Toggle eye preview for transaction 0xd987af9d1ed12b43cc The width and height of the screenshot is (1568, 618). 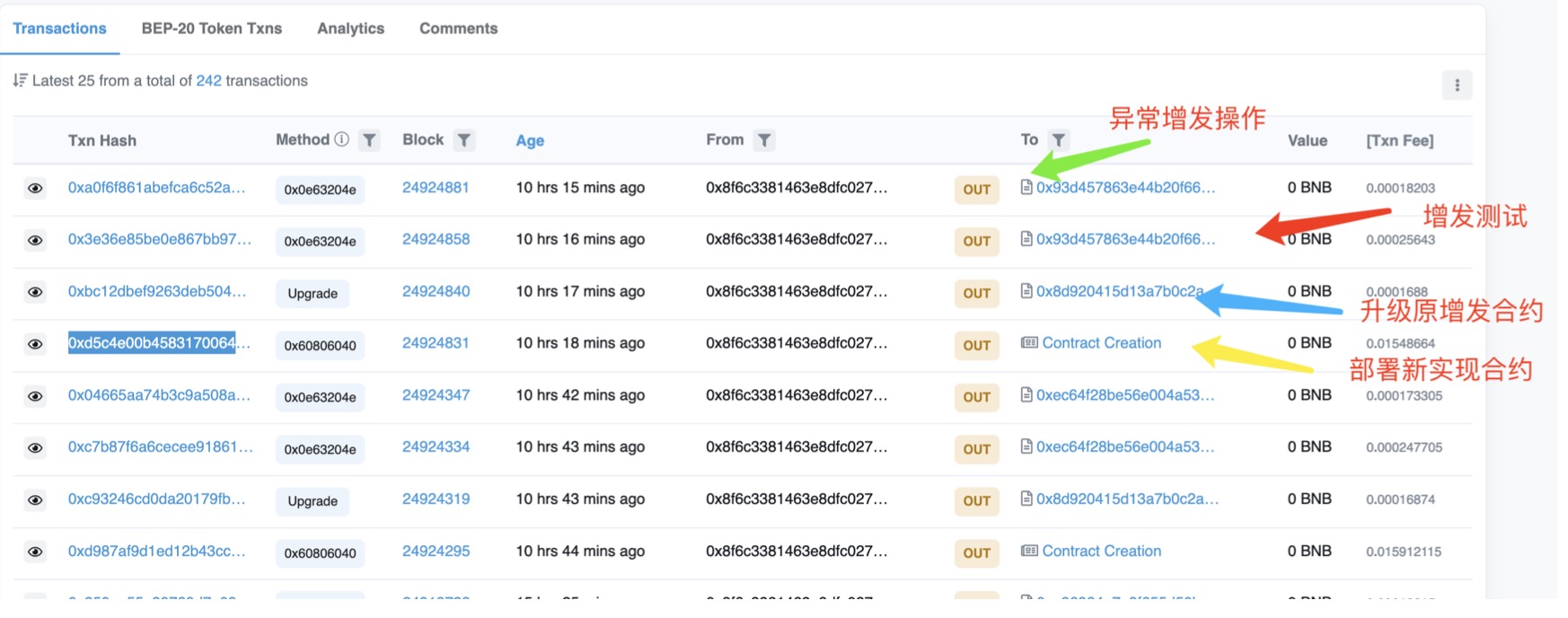(x=35, y=552)
